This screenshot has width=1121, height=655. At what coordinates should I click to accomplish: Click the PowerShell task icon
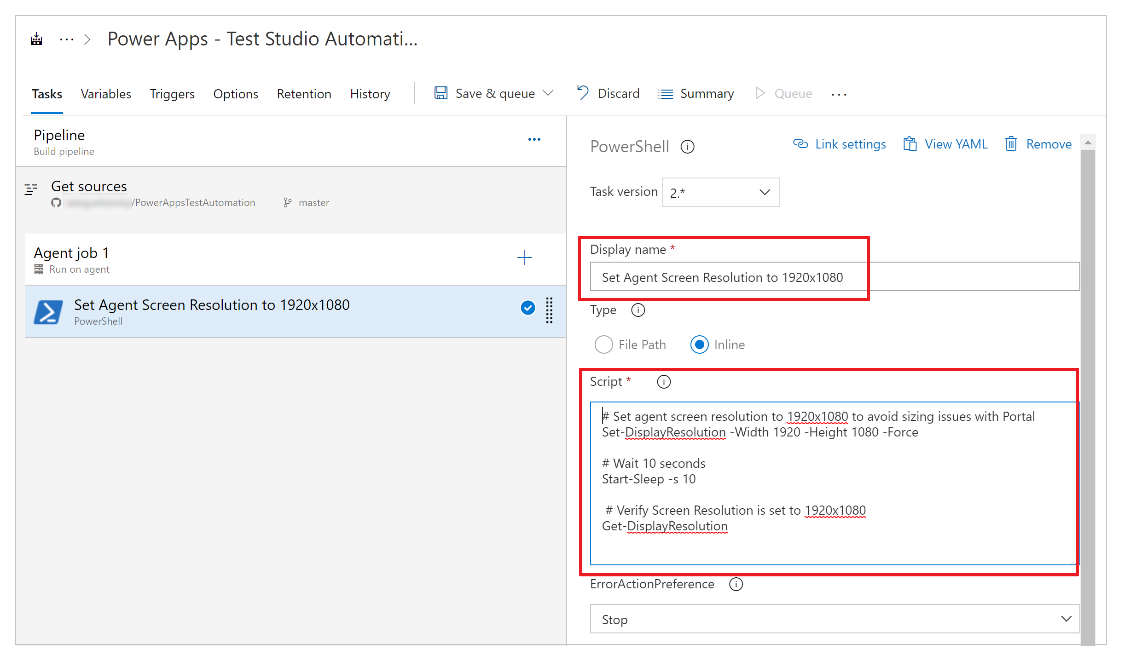click(x=49, y=312)
